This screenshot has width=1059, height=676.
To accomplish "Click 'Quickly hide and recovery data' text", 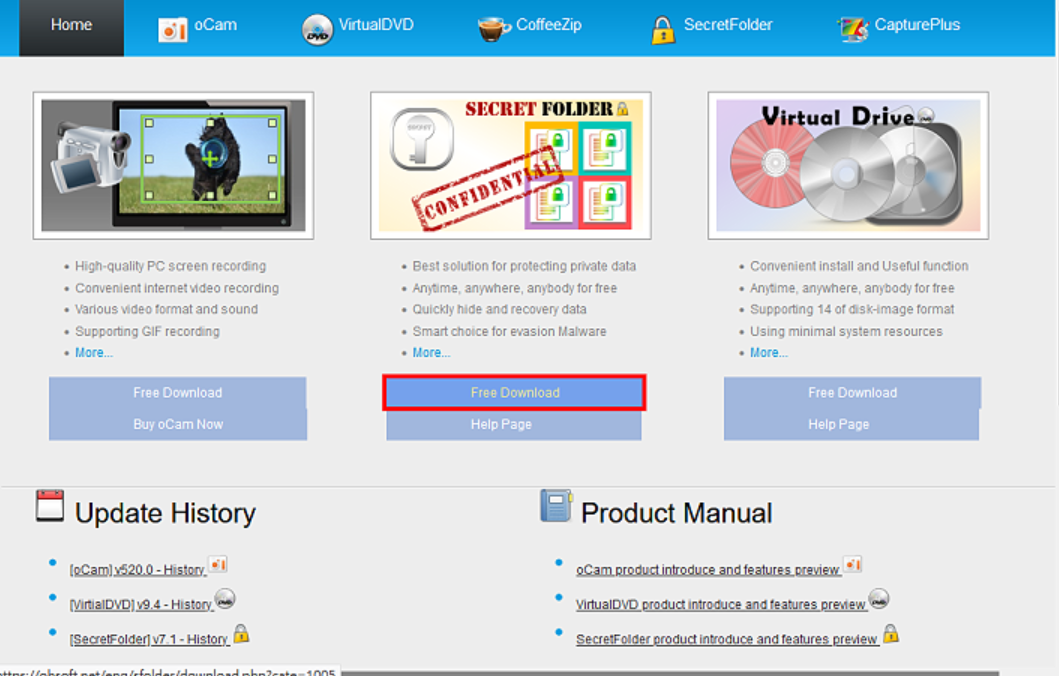I will [x=500, y=309].
